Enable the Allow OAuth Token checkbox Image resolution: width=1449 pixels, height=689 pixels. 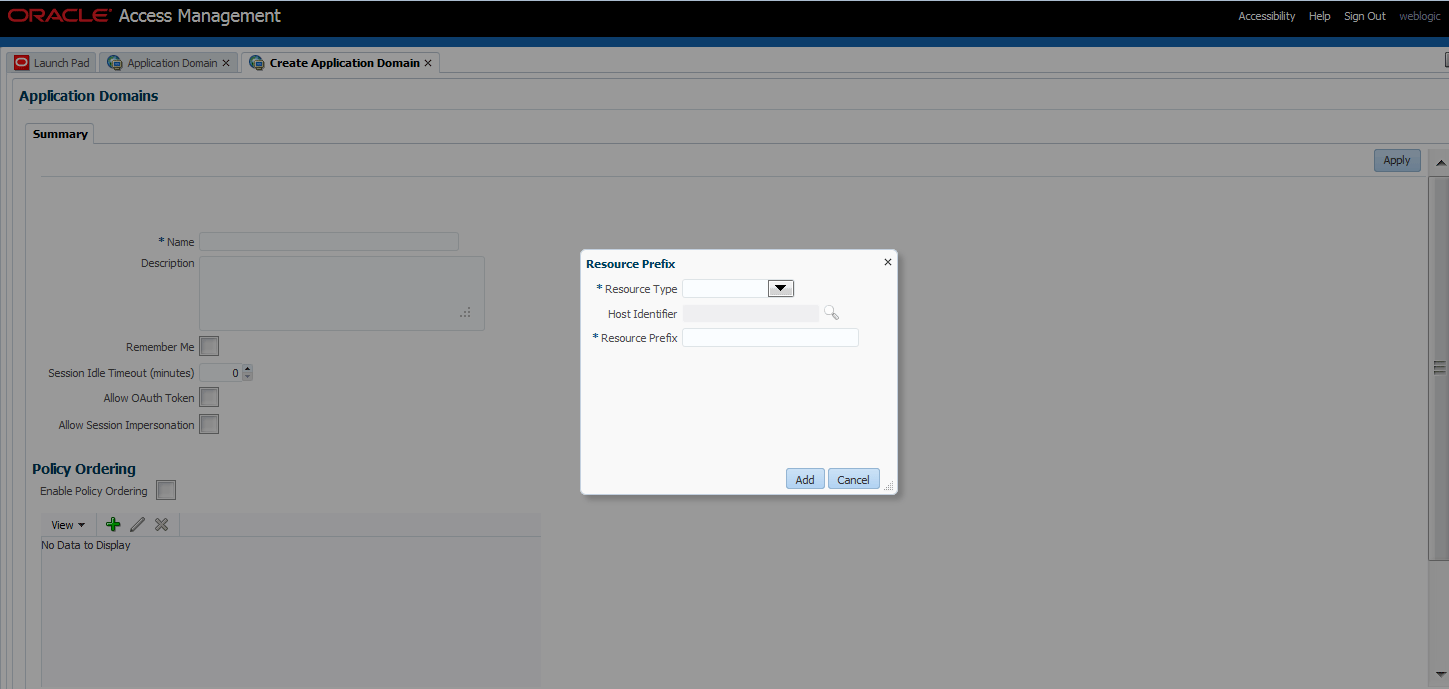tap(209, 397)
